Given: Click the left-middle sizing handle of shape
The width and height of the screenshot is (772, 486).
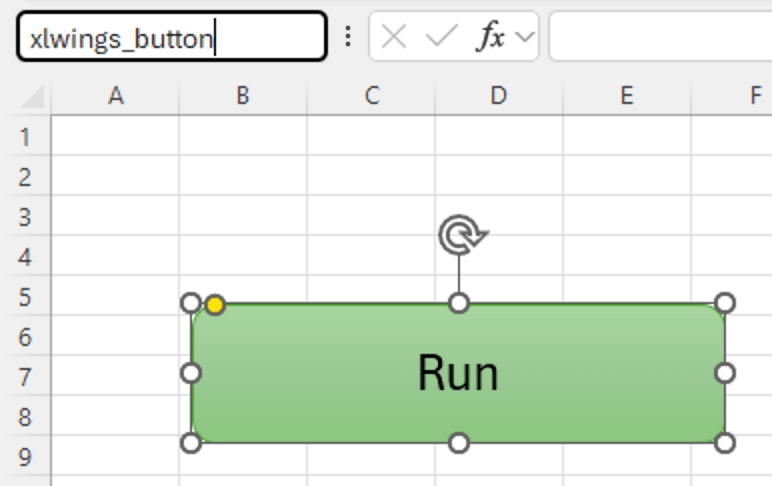Looking at the screenshot, I should 190,373.
